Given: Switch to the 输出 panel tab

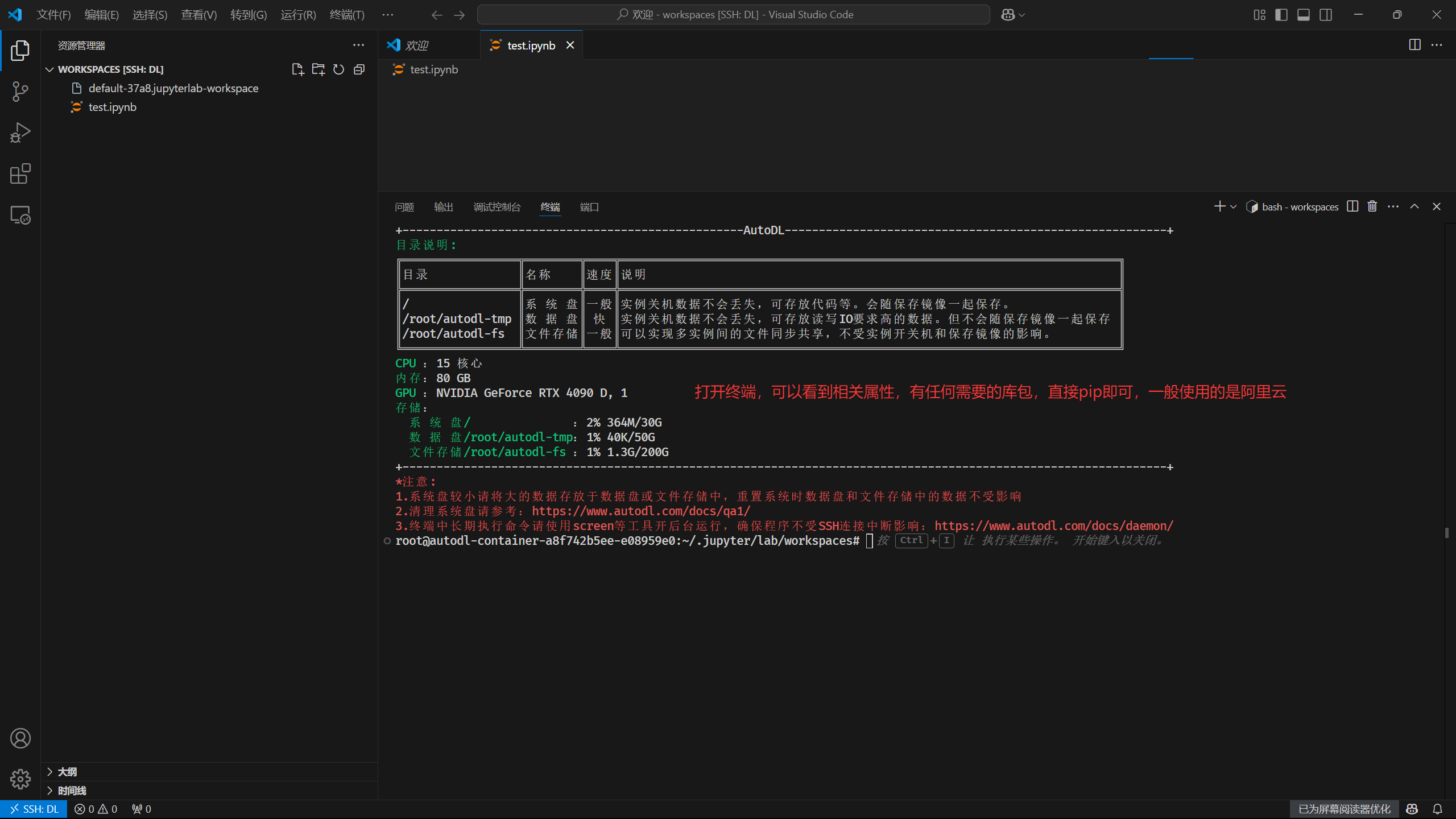Looking at the screenshot, I should pos(443,207).
